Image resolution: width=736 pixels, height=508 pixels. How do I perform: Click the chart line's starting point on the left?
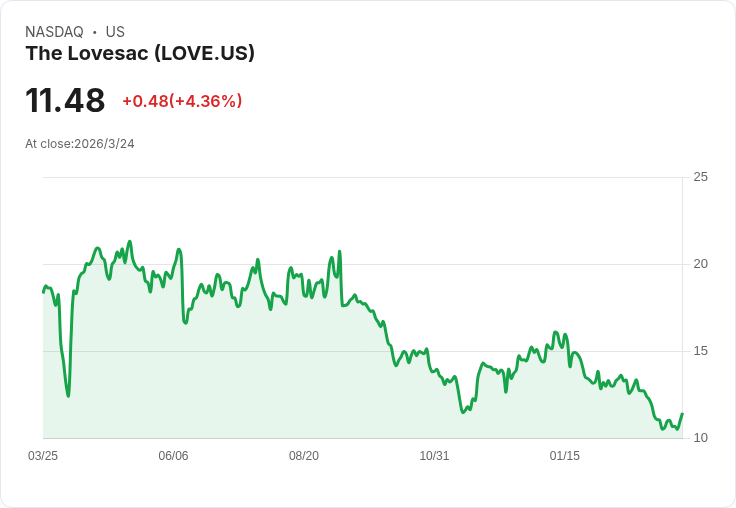(43, 292)
